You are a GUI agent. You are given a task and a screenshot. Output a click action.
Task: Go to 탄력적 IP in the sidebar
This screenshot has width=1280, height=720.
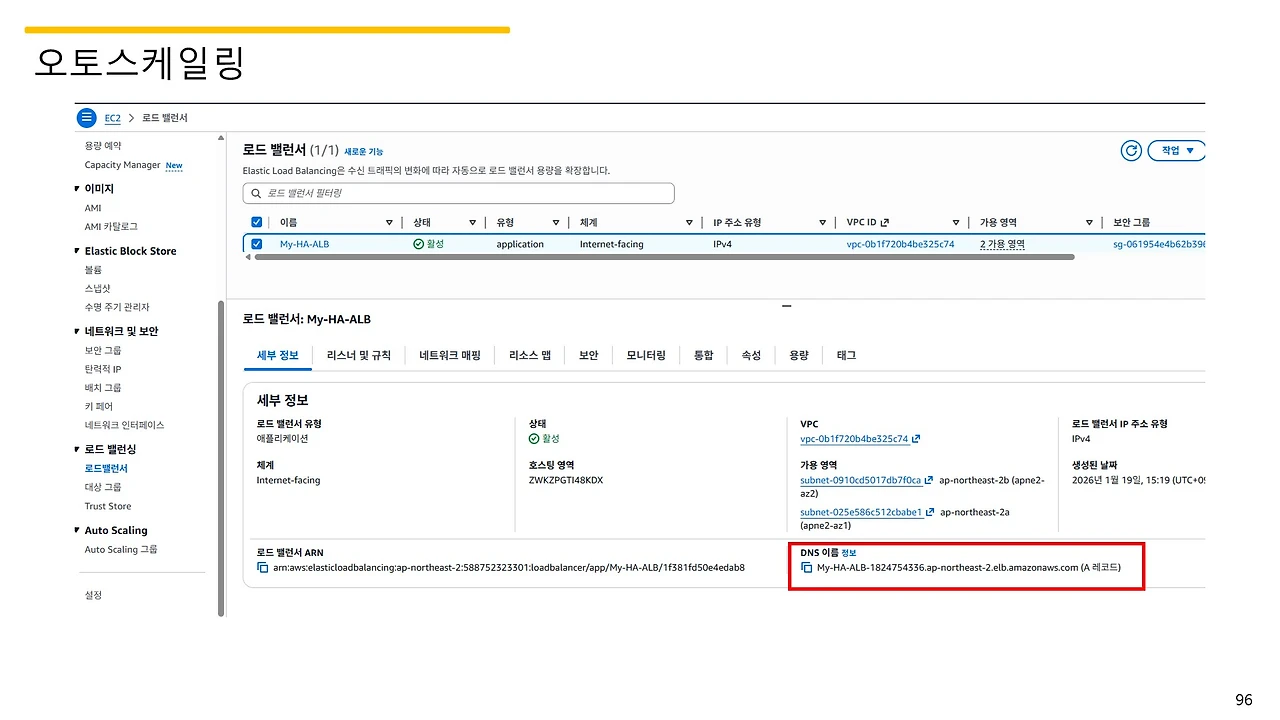click(103, 369)
